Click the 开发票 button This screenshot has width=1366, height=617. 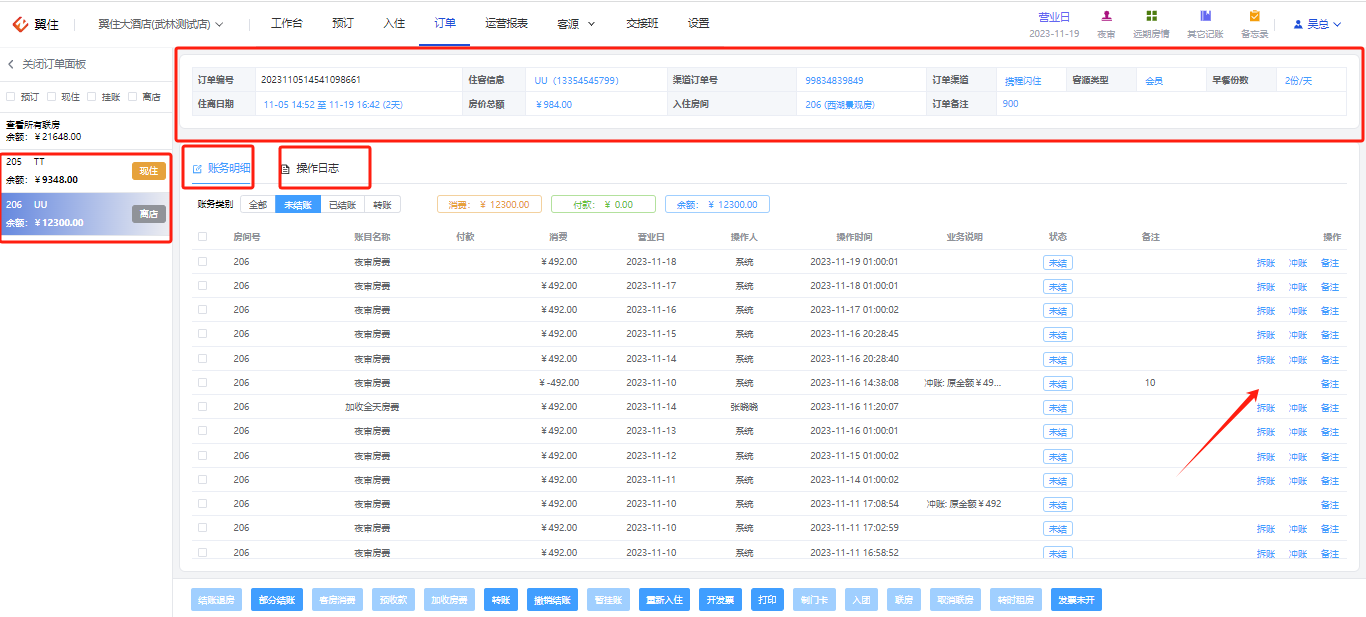(721, 600)
